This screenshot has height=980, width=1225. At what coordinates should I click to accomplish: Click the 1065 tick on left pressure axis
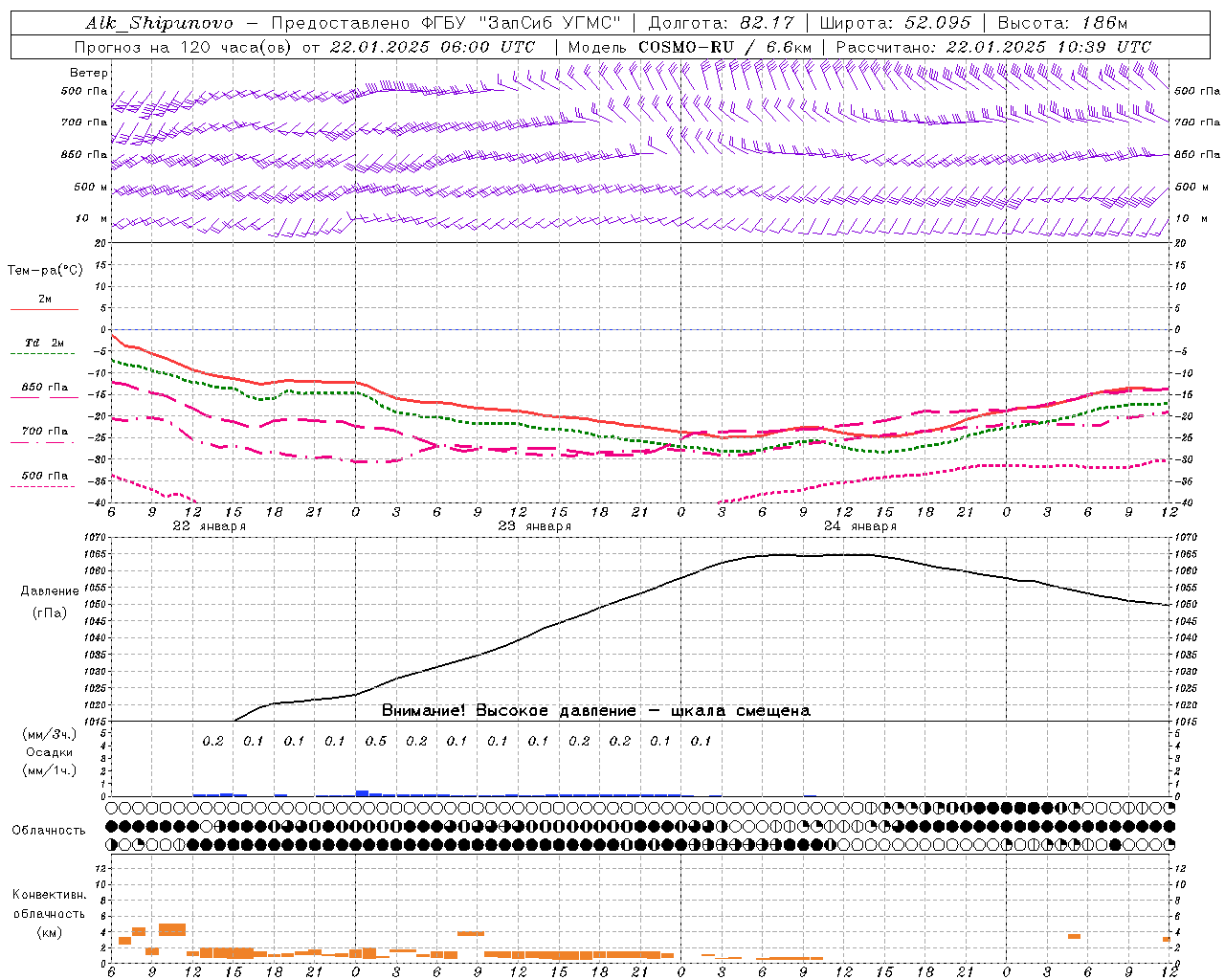[96, 554]
